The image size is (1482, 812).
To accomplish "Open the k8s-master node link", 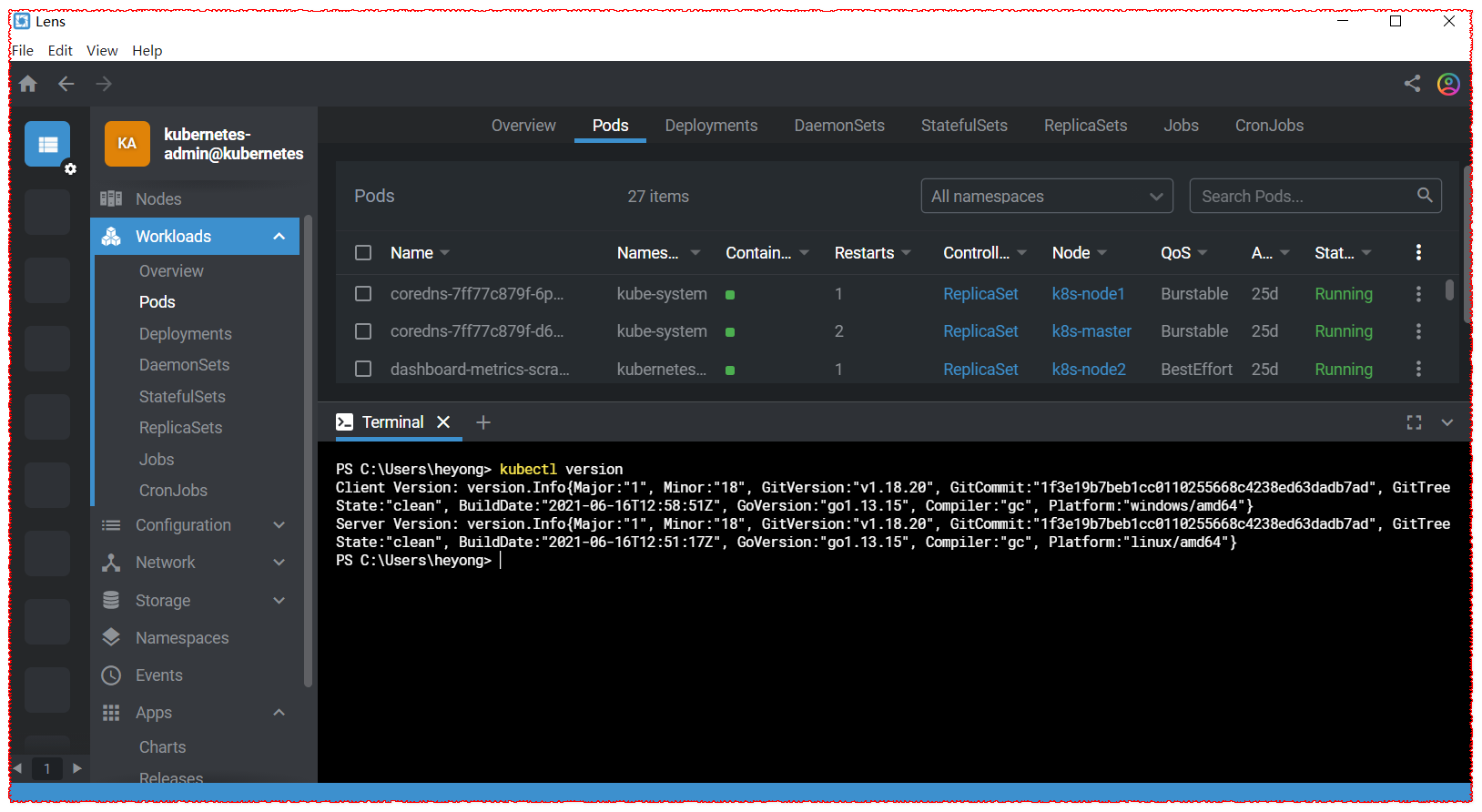I will point(1091,331).
